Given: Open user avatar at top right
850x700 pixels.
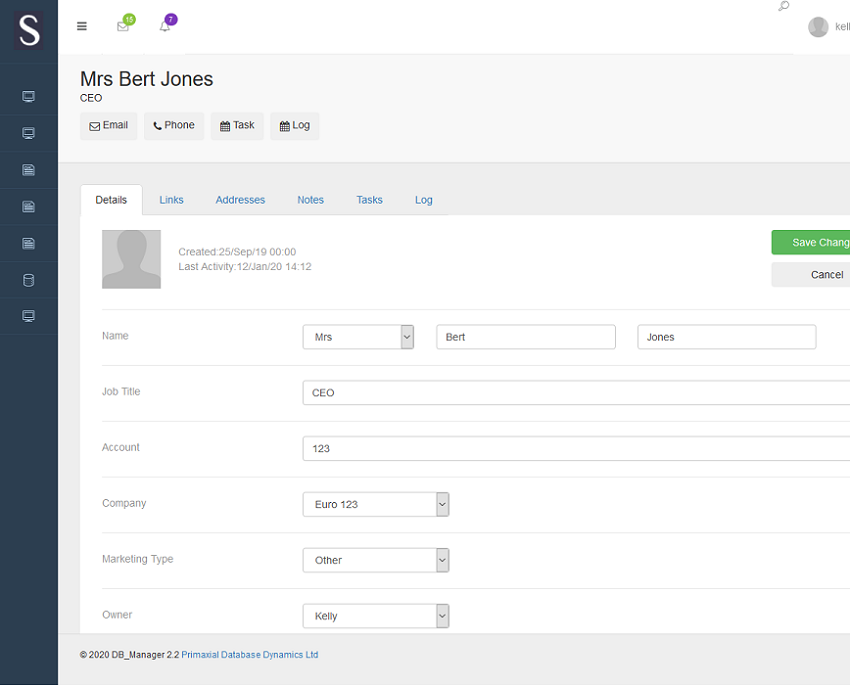Looking at the screenshot, I should coord(818,27).
